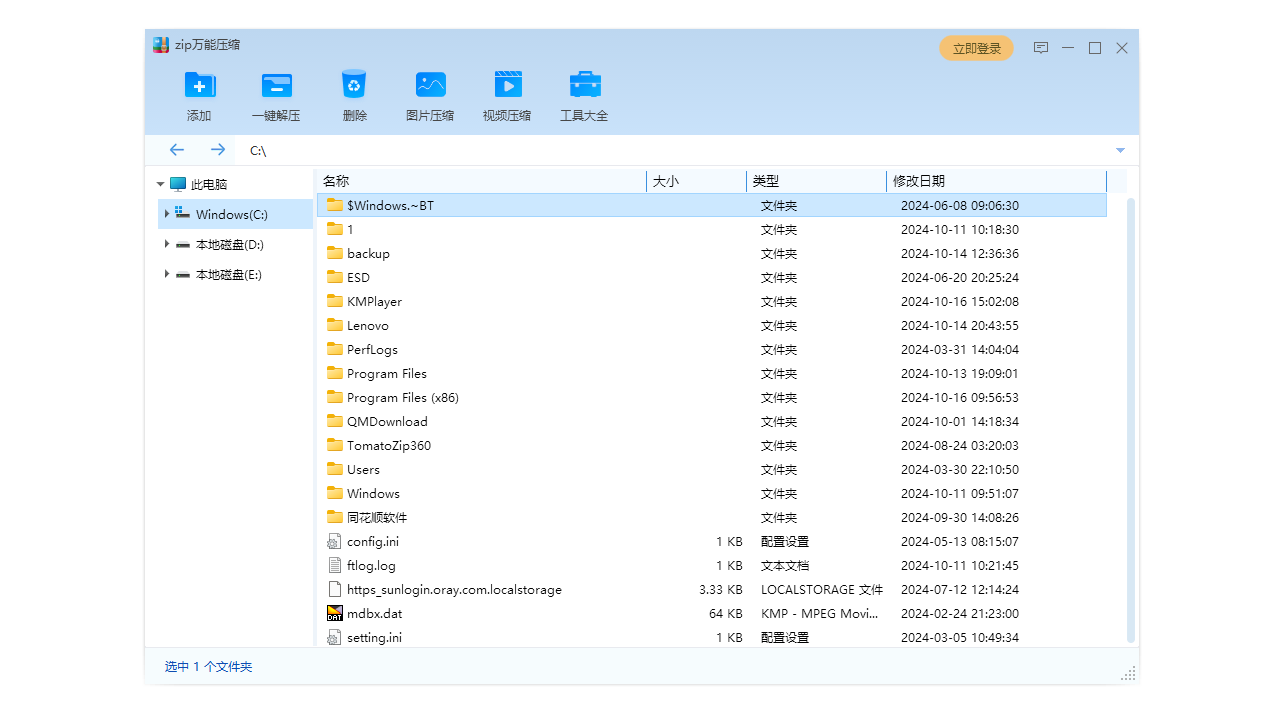Screen dimensions: 1280x720
Task: Click the 添加 (Add) tool icon
Action: pyautogui.click(x=198, y=95)
